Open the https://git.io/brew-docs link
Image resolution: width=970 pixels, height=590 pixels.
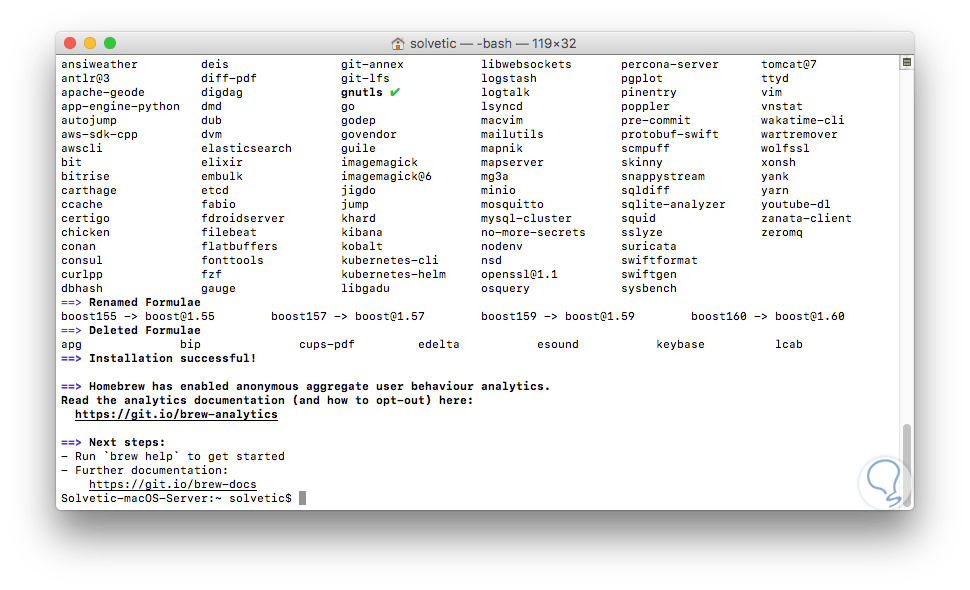coord(173,484)
